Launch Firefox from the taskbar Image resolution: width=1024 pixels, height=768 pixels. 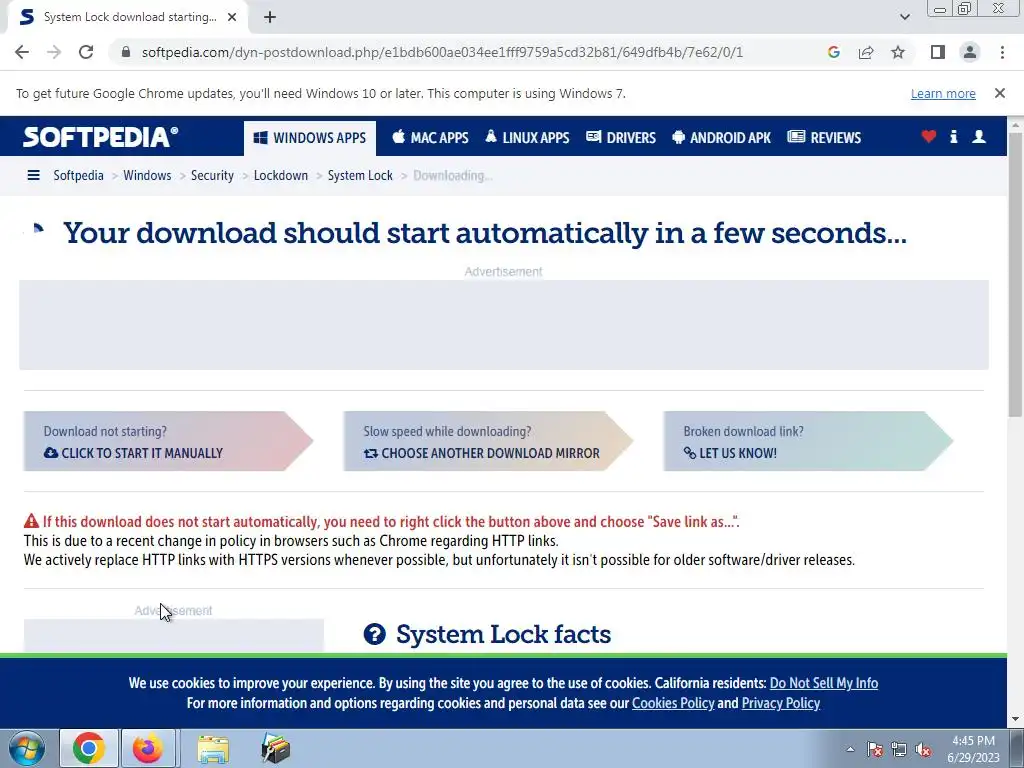pyautogui.click(x=148, y=748)
